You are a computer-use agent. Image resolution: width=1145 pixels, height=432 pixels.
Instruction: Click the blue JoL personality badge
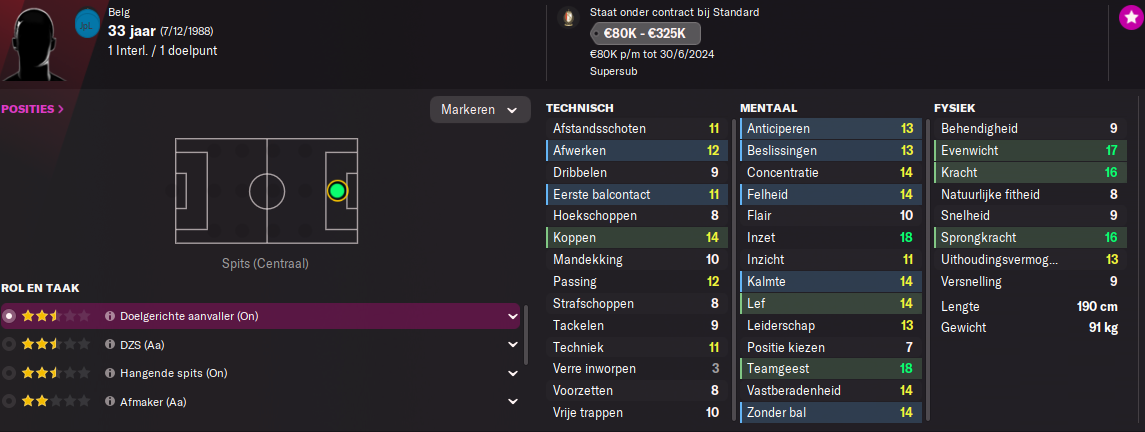coord(87,24)
